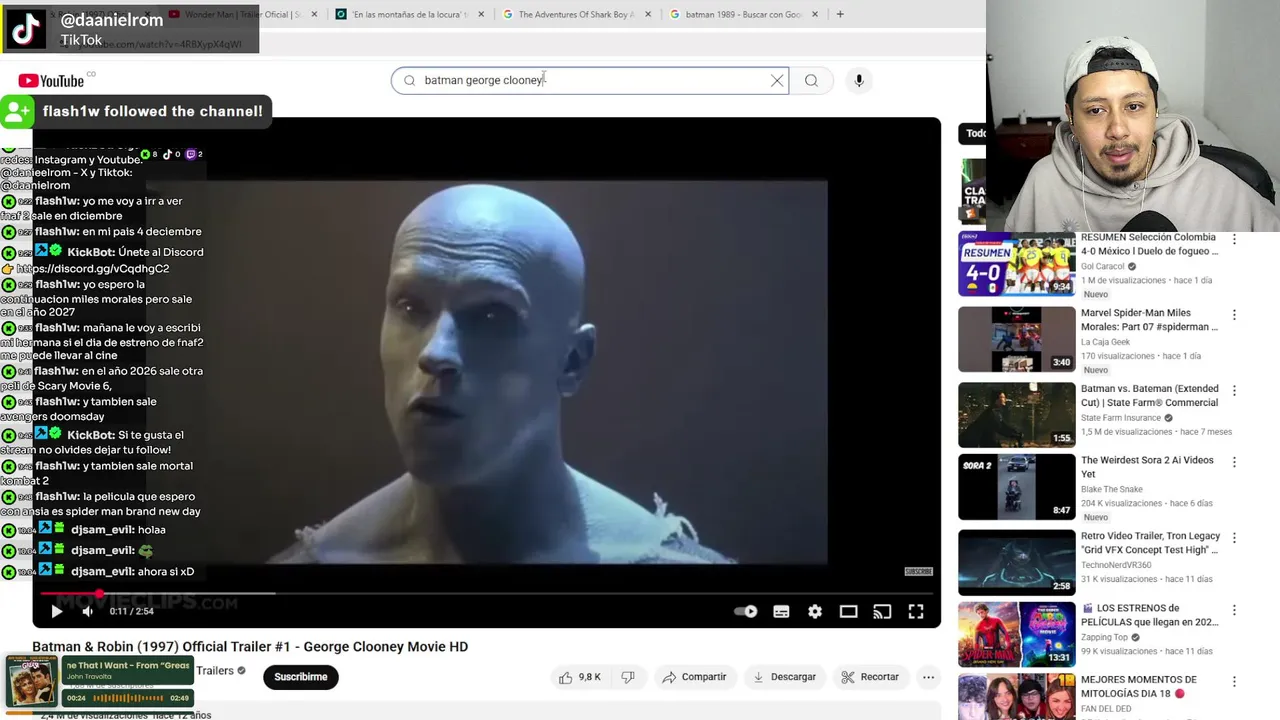
Task: Enter fullscreen mode
Action: coord(915,611)
